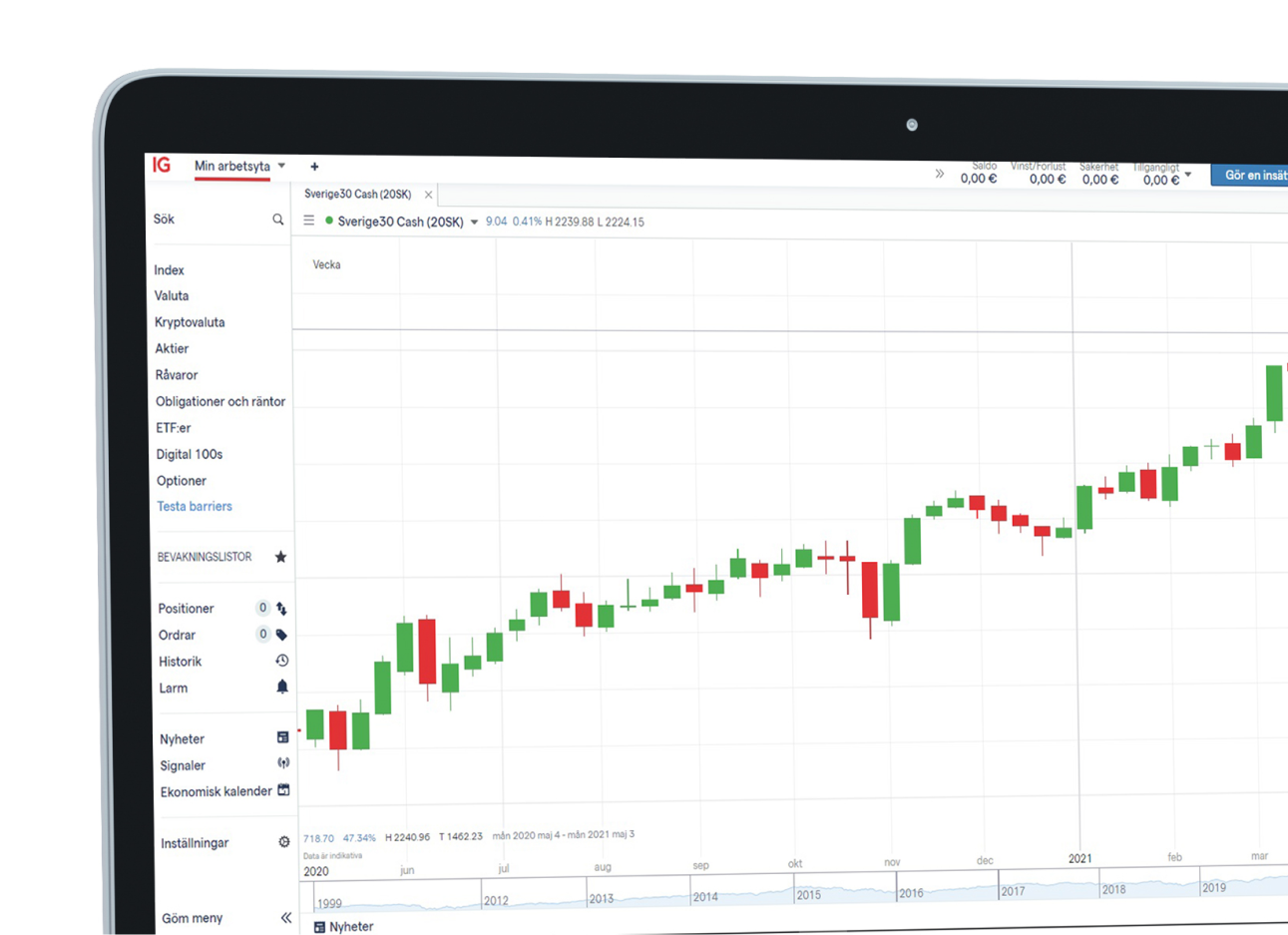Open the Index market category
This screenshot has height=935, width=1288.
[x=169, y=270]
